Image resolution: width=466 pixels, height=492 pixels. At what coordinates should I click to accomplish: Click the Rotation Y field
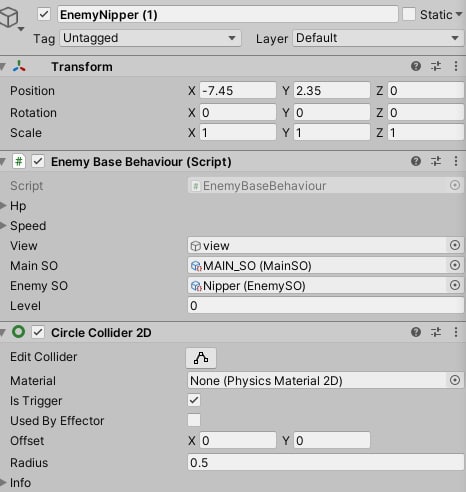pos(332,113)
